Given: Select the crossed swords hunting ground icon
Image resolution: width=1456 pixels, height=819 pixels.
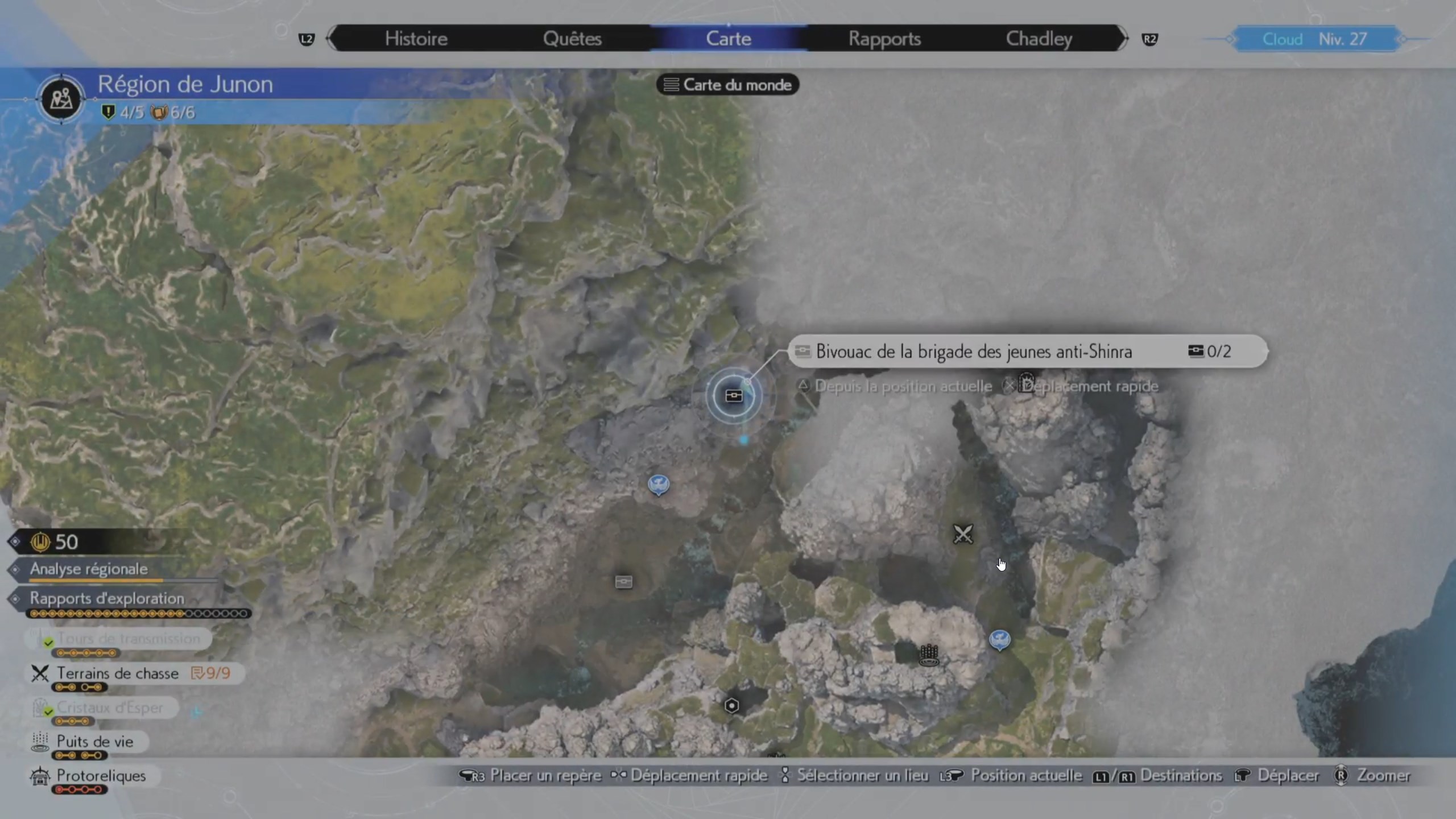Looking at the screenshot, I should [962, 533].
